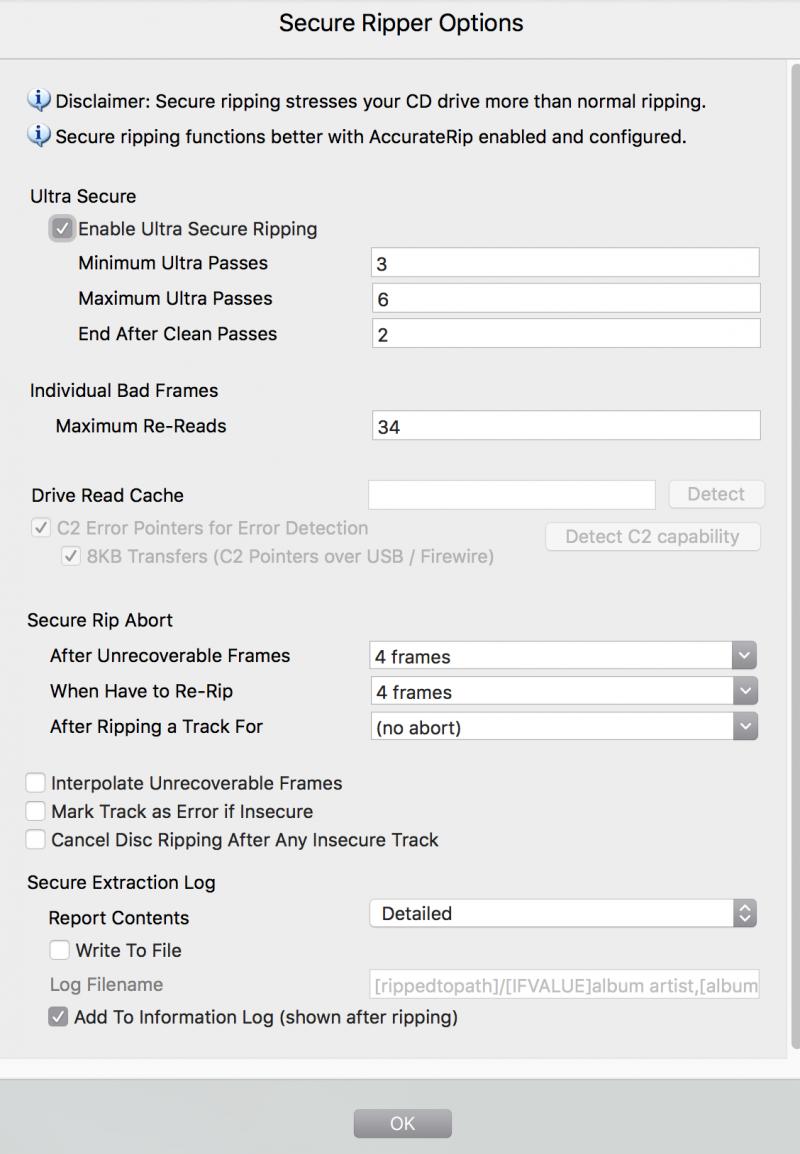
Task: Expand the When Have to Re-Rip dropdown
Action: point(562,692)
